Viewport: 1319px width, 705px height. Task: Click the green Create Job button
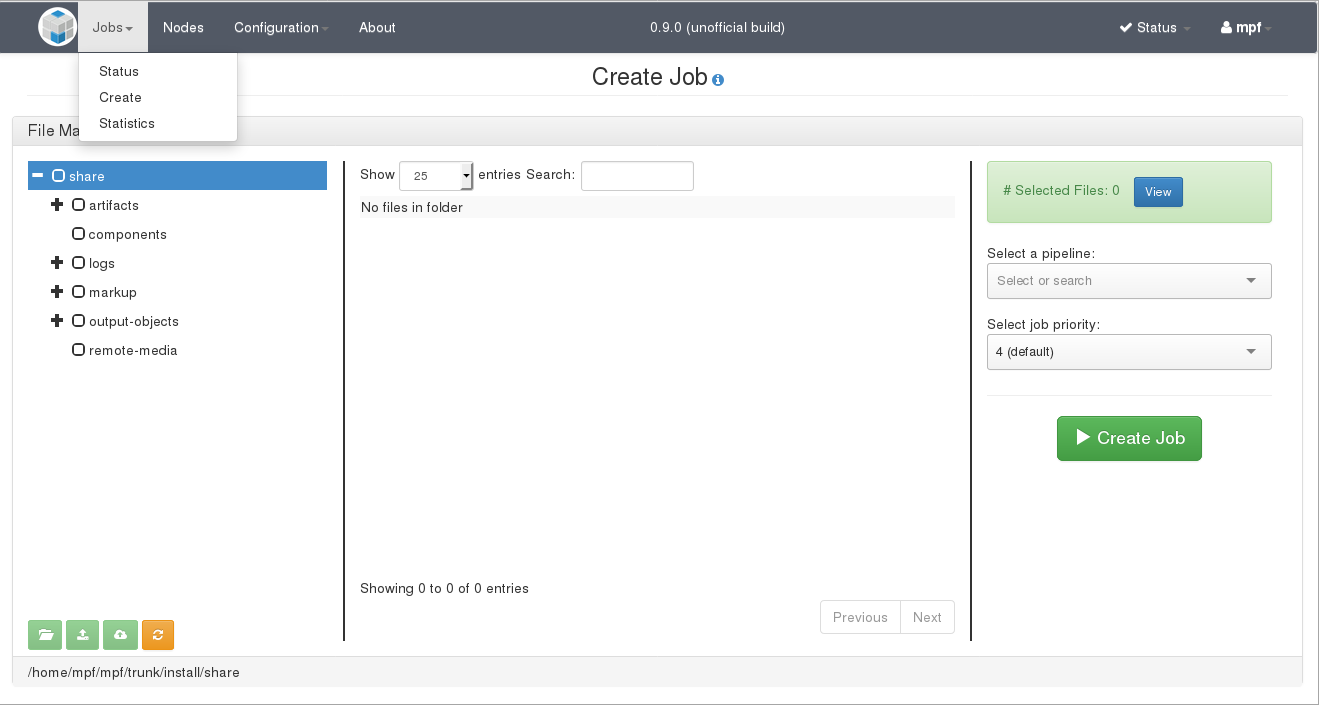[x=1129, y=438]
